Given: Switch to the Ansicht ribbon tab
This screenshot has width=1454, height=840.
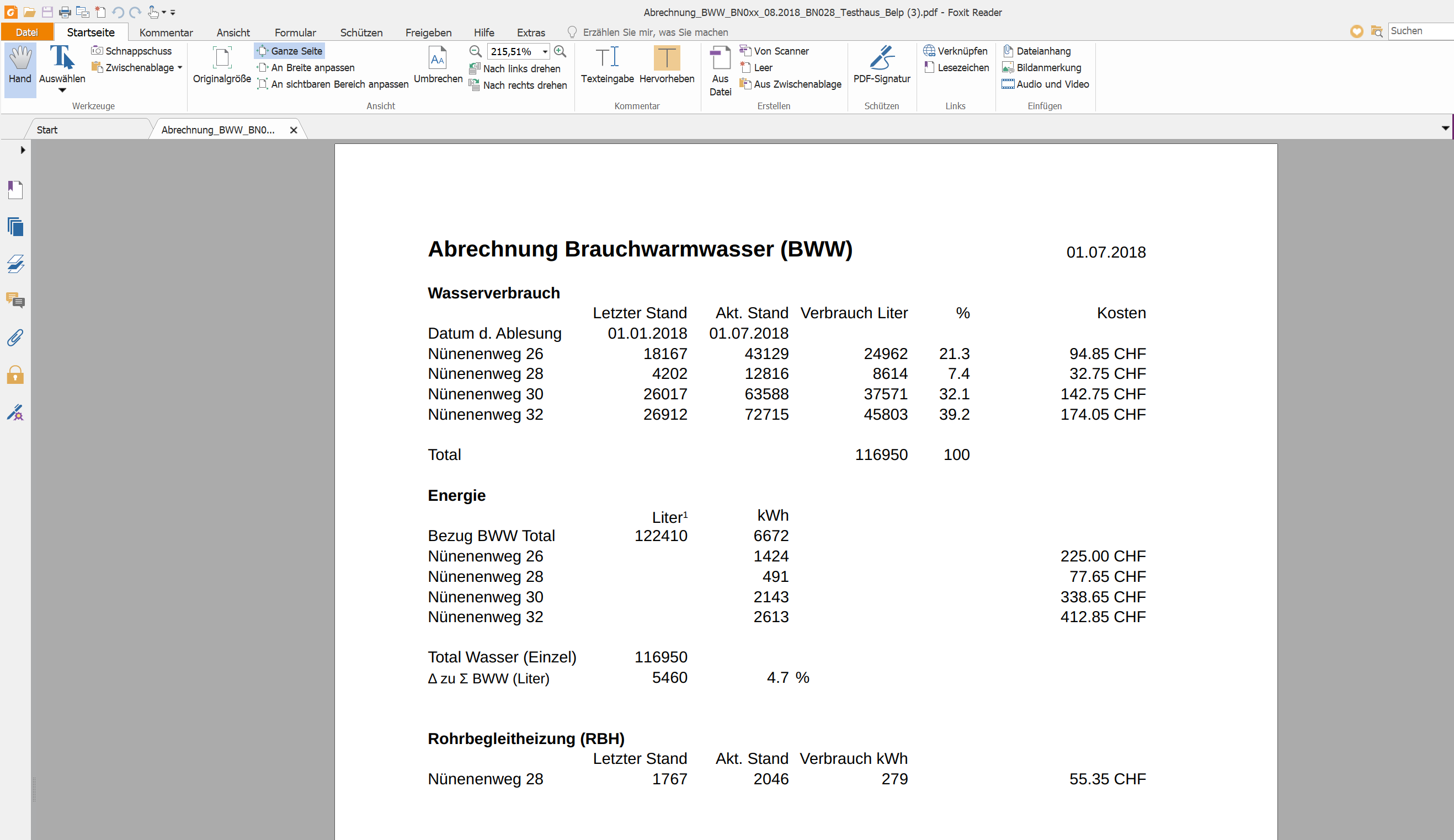Looking at the screenshot, I should click(x=233, y=33).
